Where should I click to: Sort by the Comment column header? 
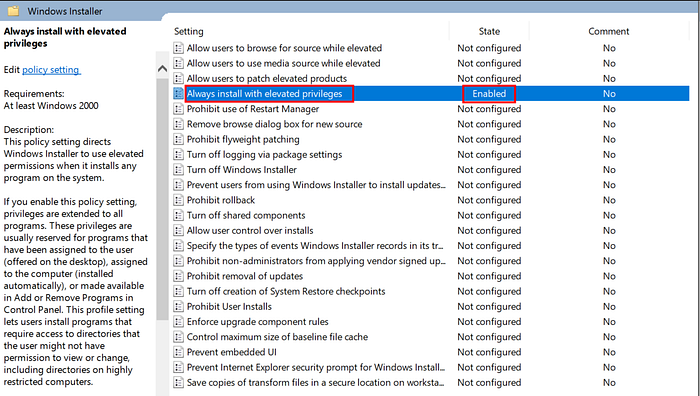click(x=608, y=31)
